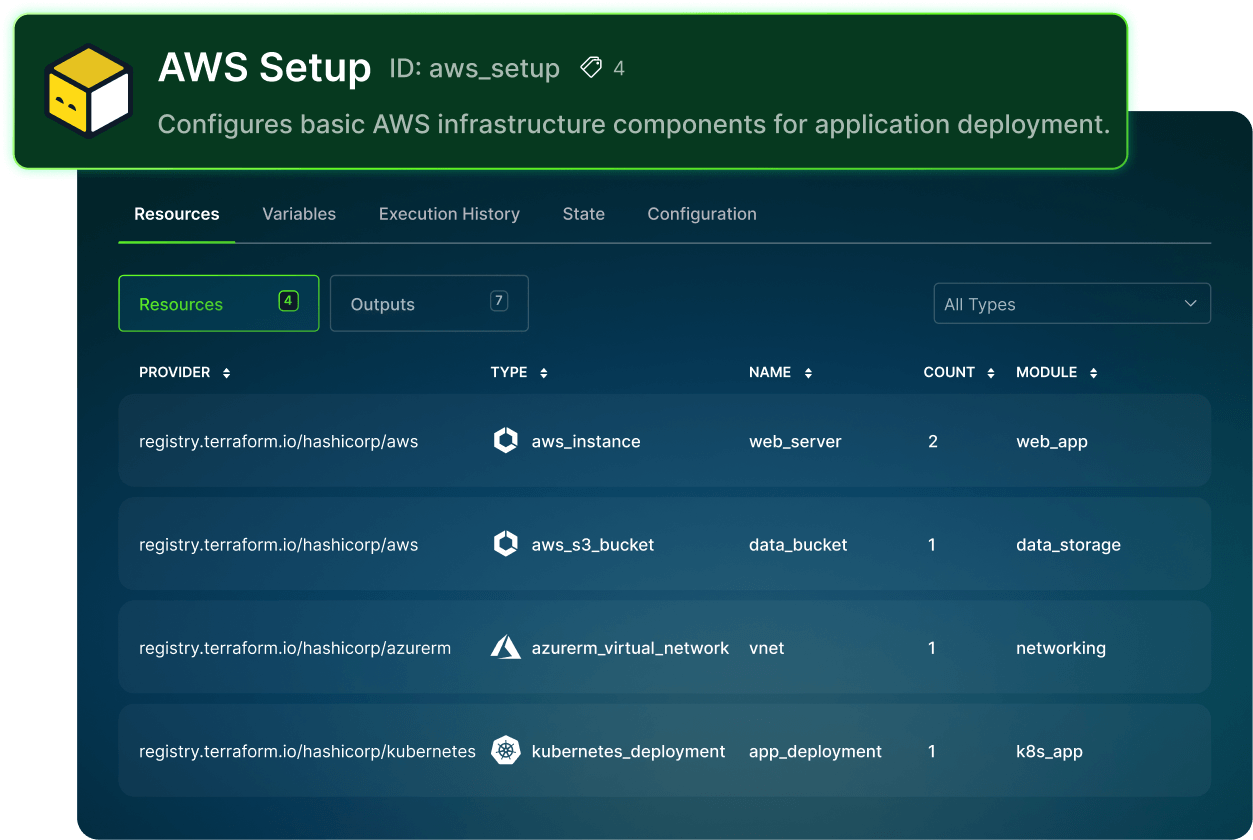1253x840 pixels.
Task: Select the kubernetes_deployment type text
Action: [x=628, y=751]
